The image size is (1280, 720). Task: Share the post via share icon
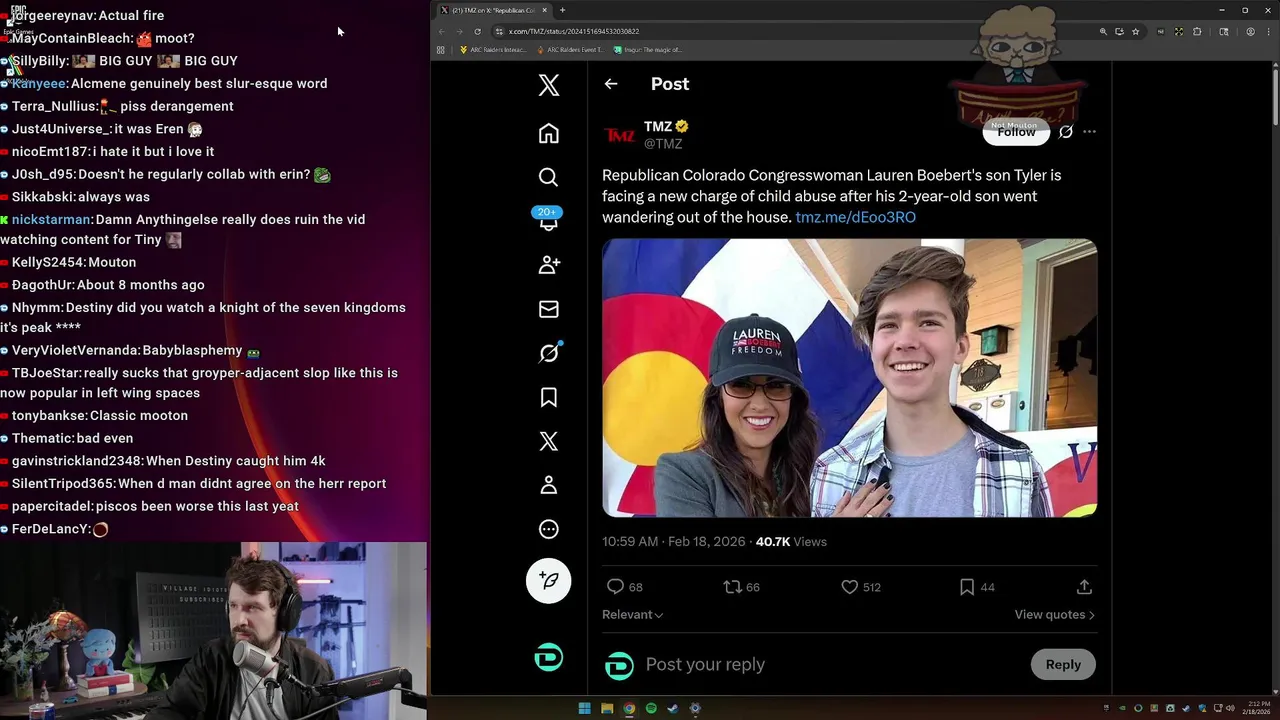pos(1084,587)
